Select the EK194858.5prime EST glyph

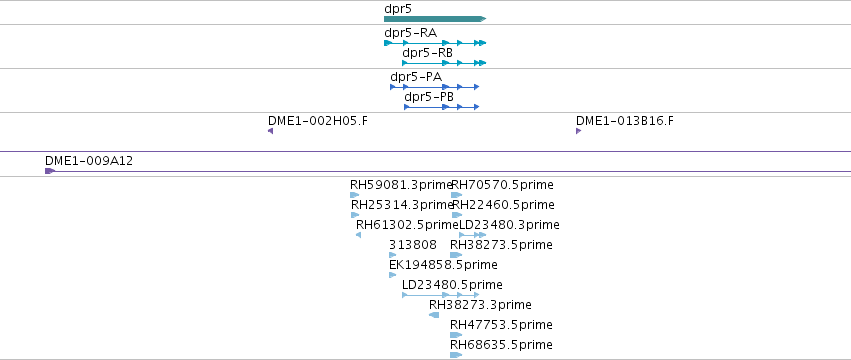[392, 275]
